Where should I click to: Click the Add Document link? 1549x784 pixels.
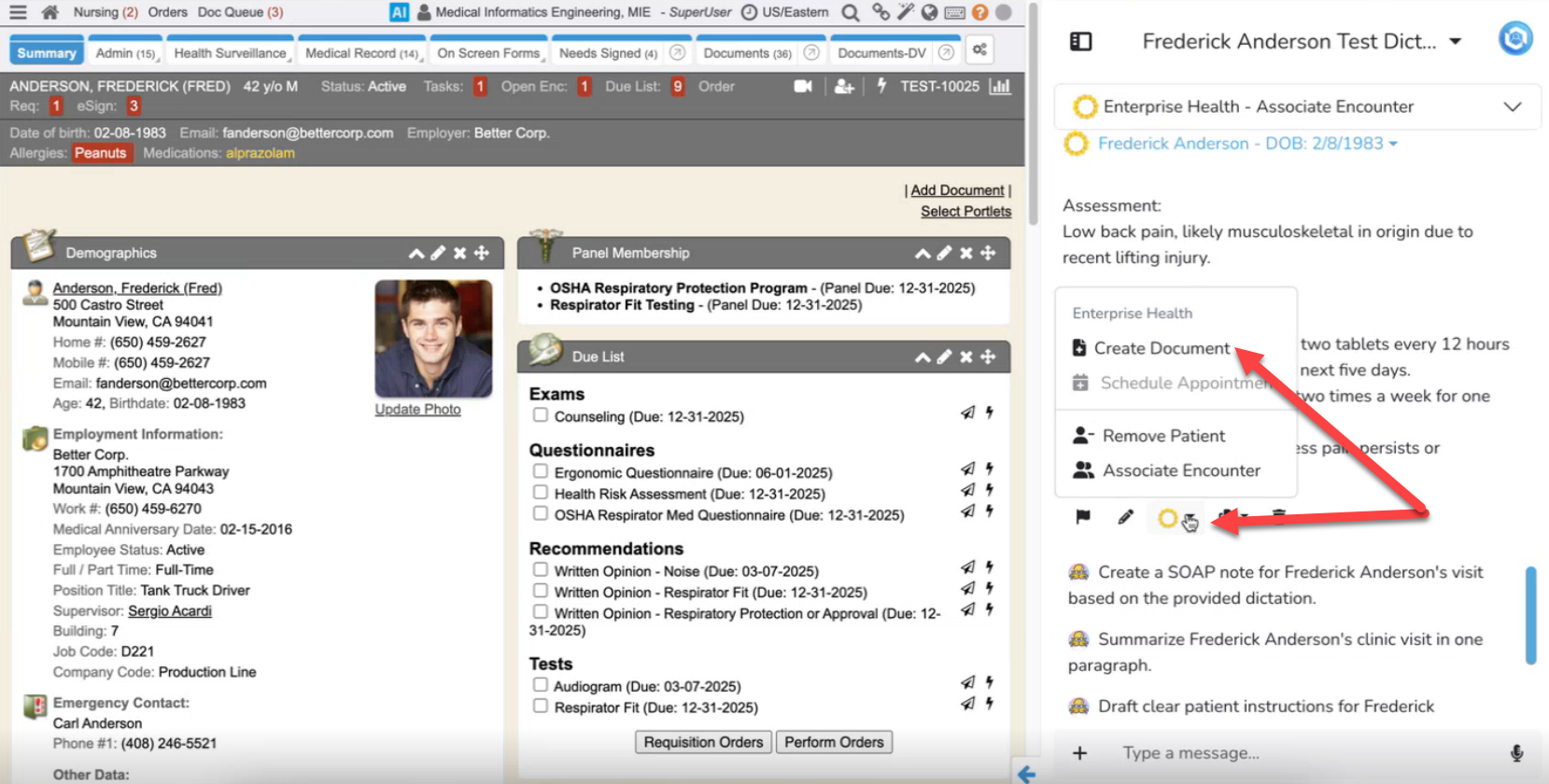[957, 190]
